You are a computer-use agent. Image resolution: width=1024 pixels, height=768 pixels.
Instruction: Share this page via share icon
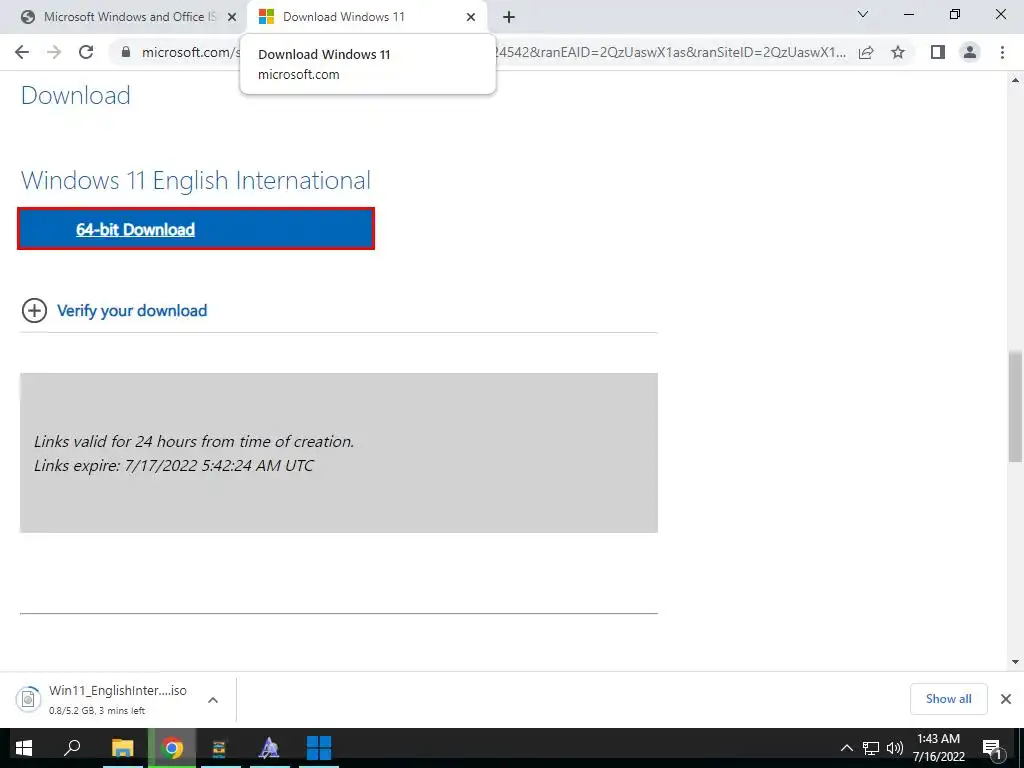coord(866,52)
